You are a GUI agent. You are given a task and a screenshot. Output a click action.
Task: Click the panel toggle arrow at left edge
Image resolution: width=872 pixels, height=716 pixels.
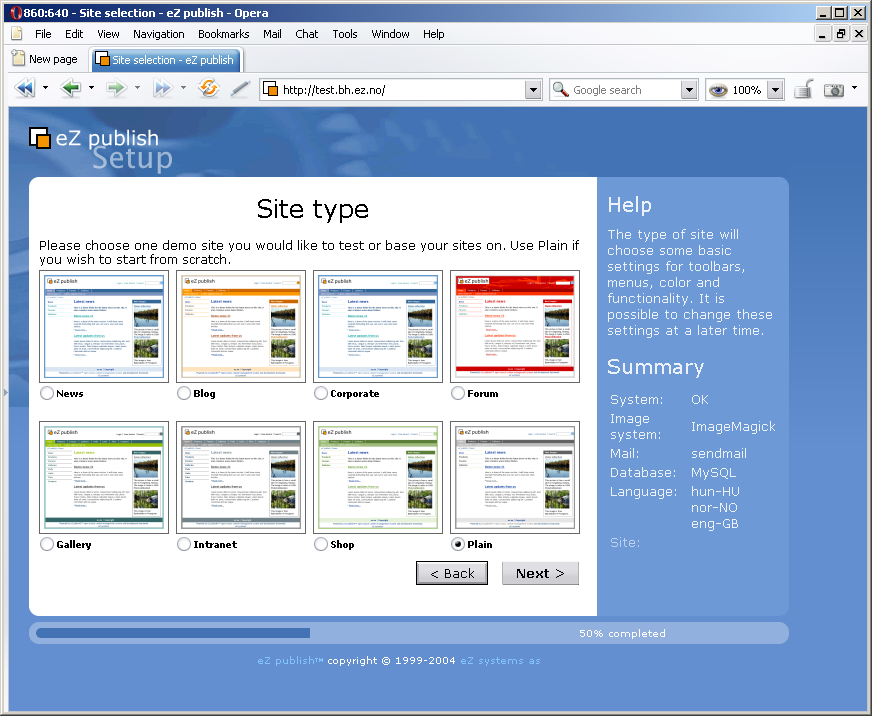pyautogui.click(x=6, y=393)
